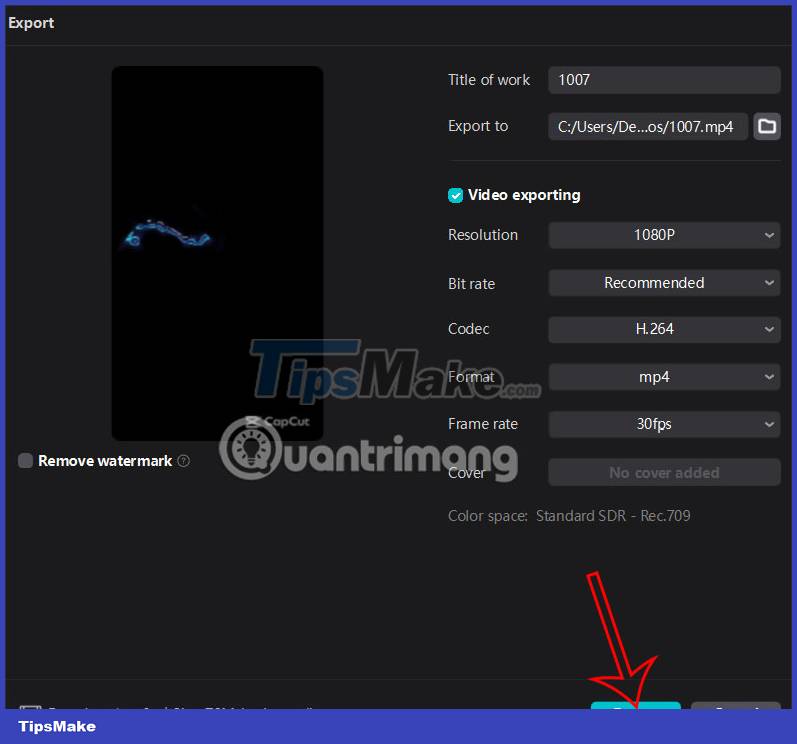This screenshot has height=744, width=797.
Task: Click the help icon beside Remove watermark
Action: click(184, 461)
